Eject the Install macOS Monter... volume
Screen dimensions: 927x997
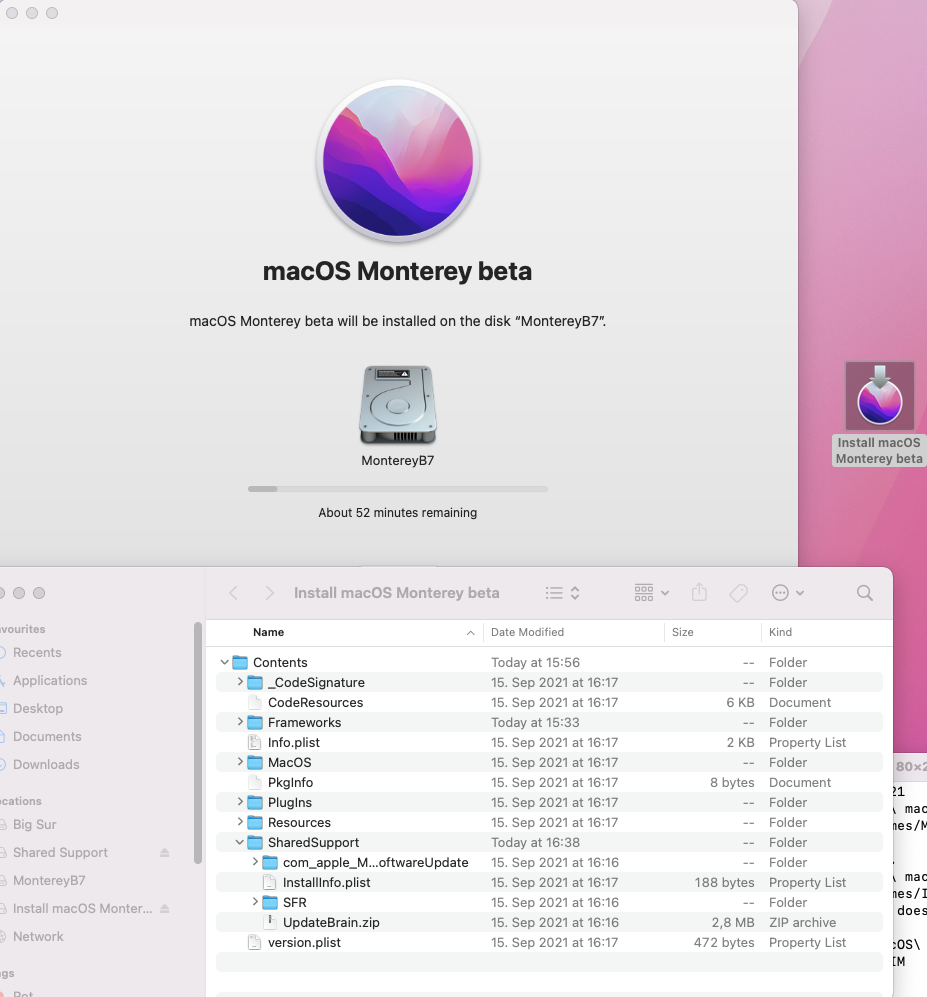point(165,909)
